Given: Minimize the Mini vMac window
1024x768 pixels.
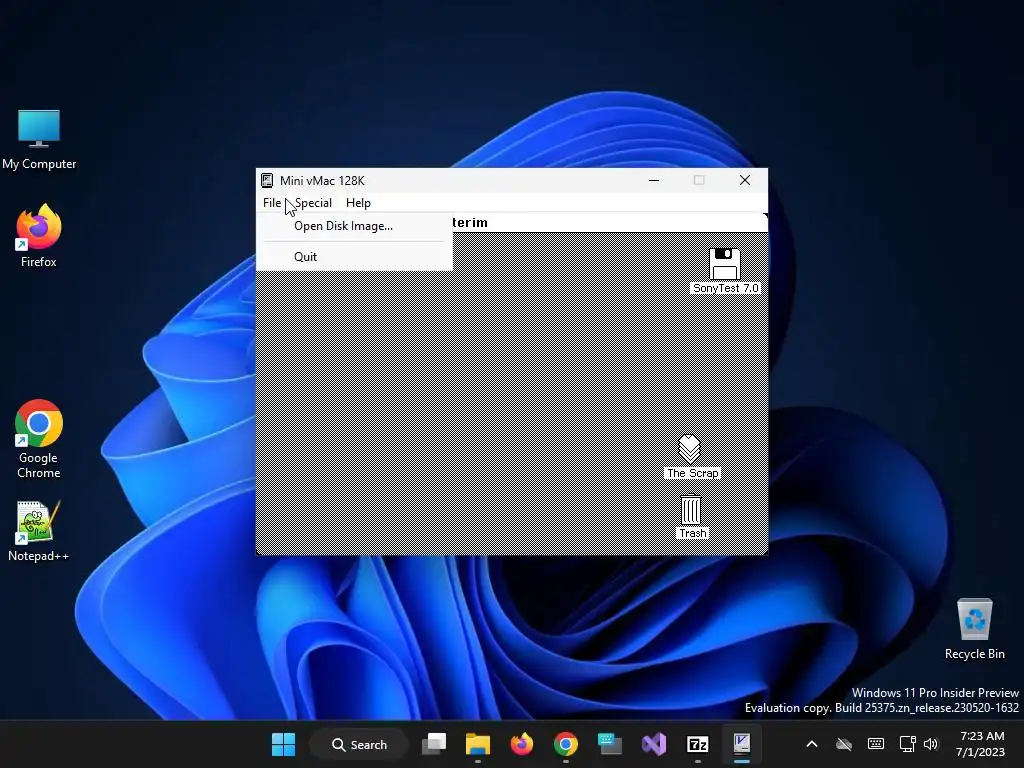Looking at the screenshot, I should pos(654,180).
